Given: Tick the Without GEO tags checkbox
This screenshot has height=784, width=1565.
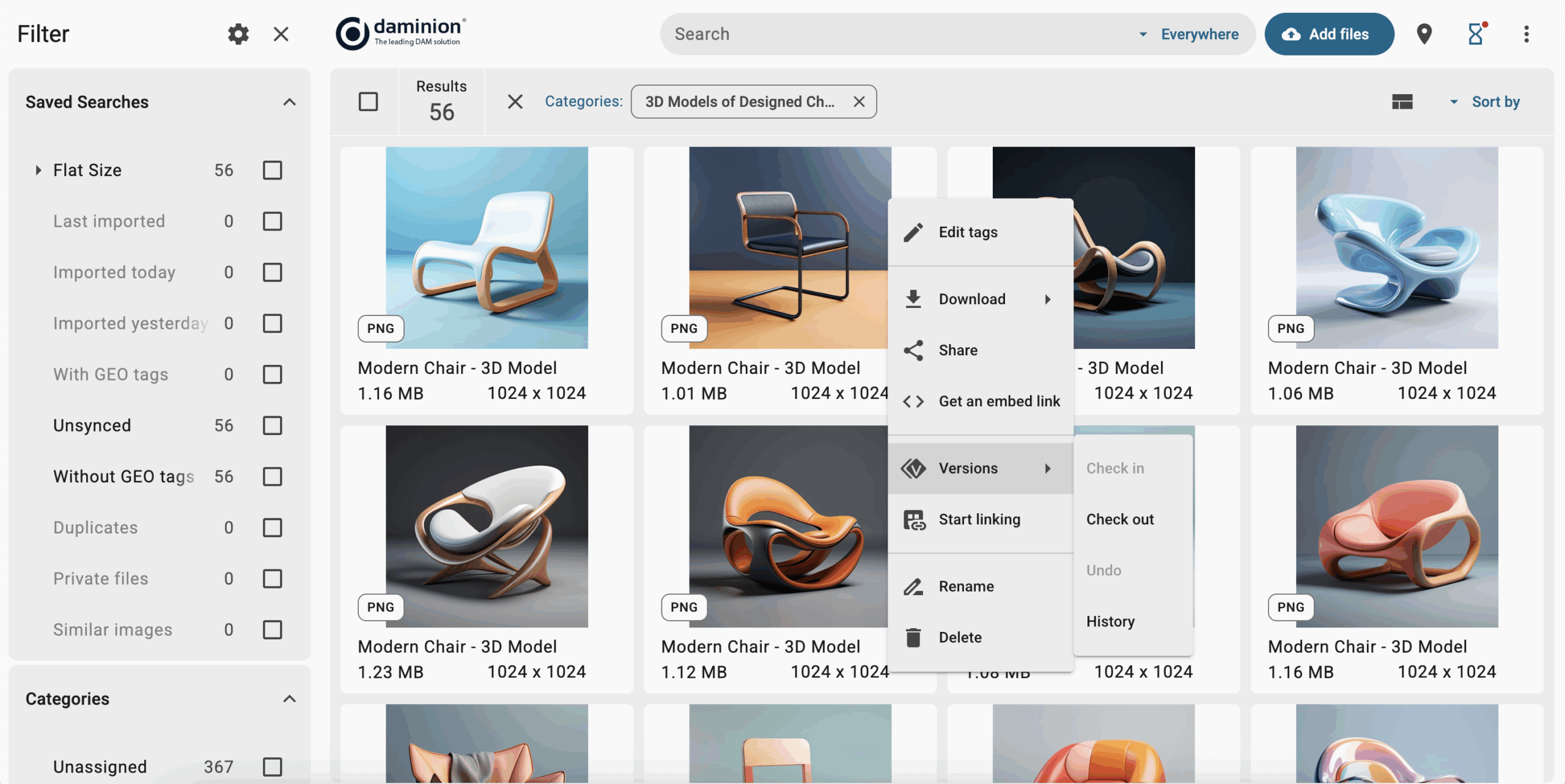Looking at the screenshot, I should [x=272, y=477].
